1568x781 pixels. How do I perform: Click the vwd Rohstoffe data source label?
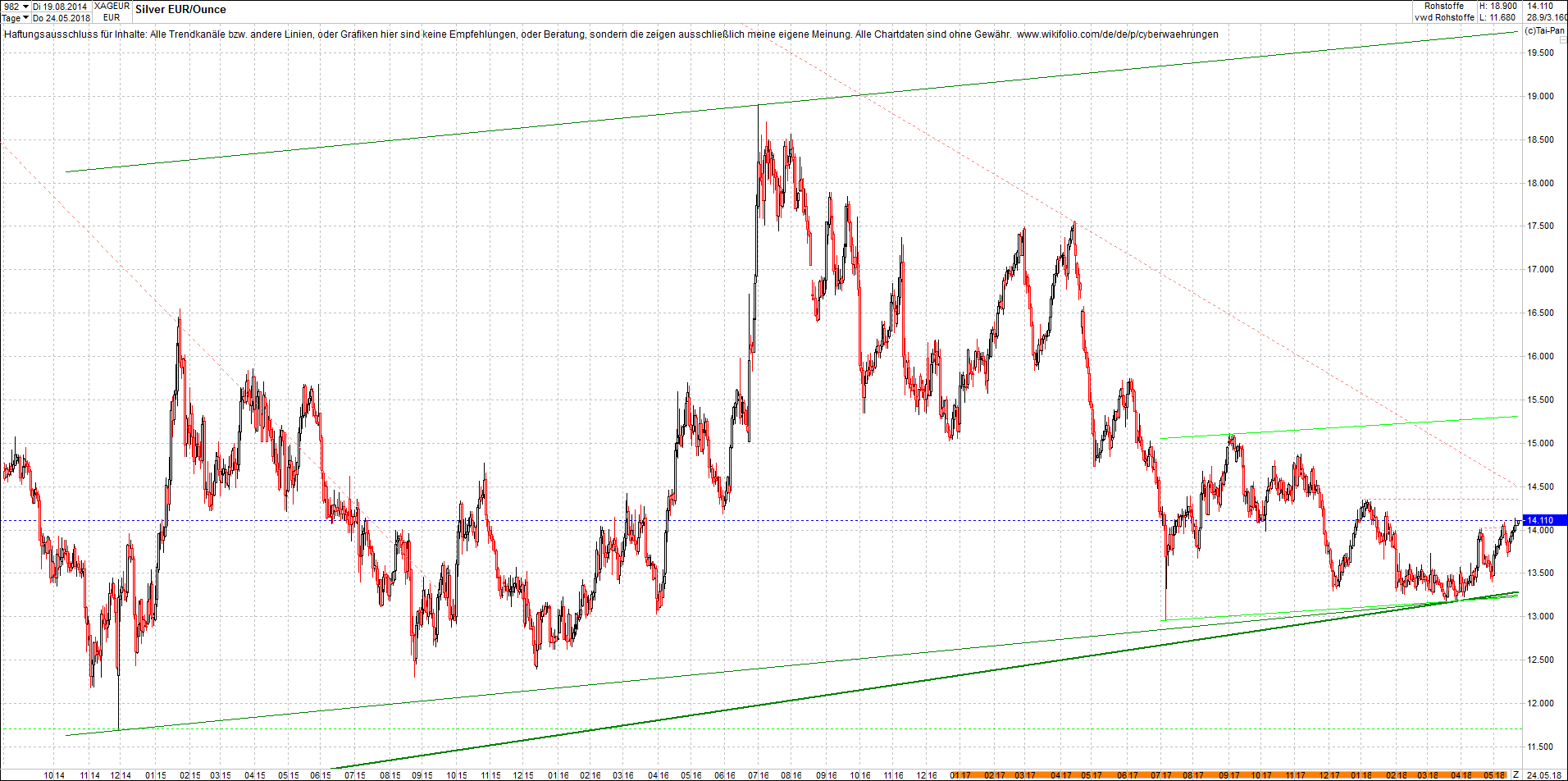(x=1443, y=18)
